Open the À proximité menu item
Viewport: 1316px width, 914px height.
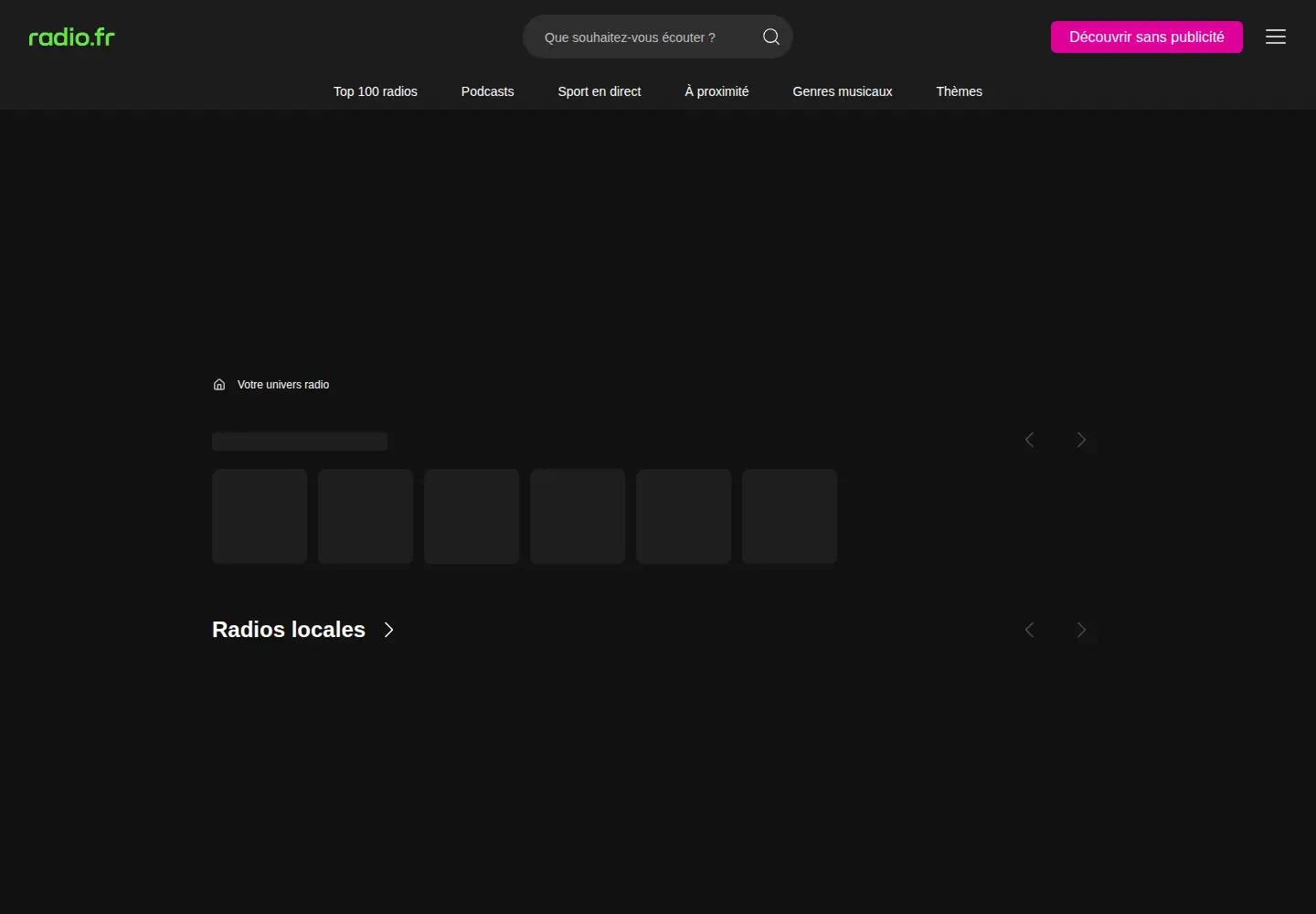[x=716, y=91]
